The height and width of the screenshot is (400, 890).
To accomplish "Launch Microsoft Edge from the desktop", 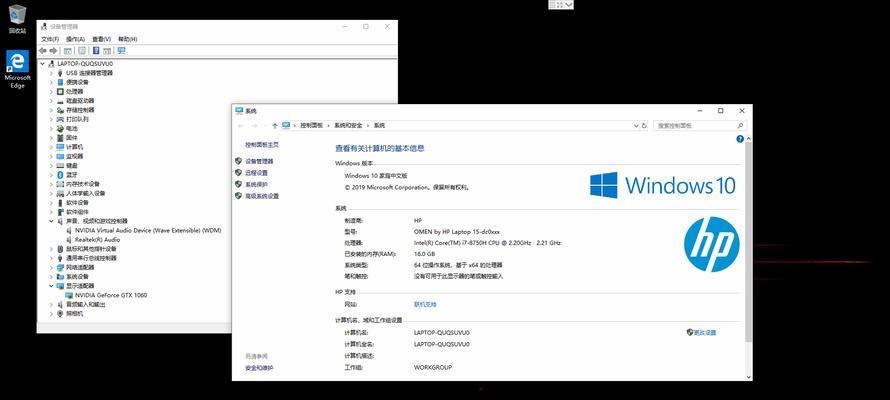I will pyautogui.click(x=17, y=69).
